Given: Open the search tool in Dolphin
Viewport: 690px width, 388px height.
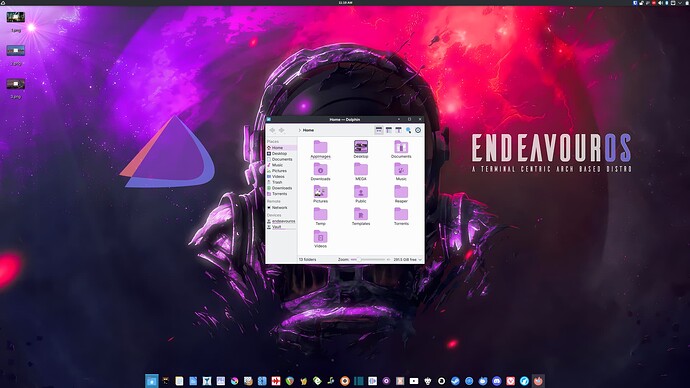Looking at the screenshot, I should click(408, 130).
